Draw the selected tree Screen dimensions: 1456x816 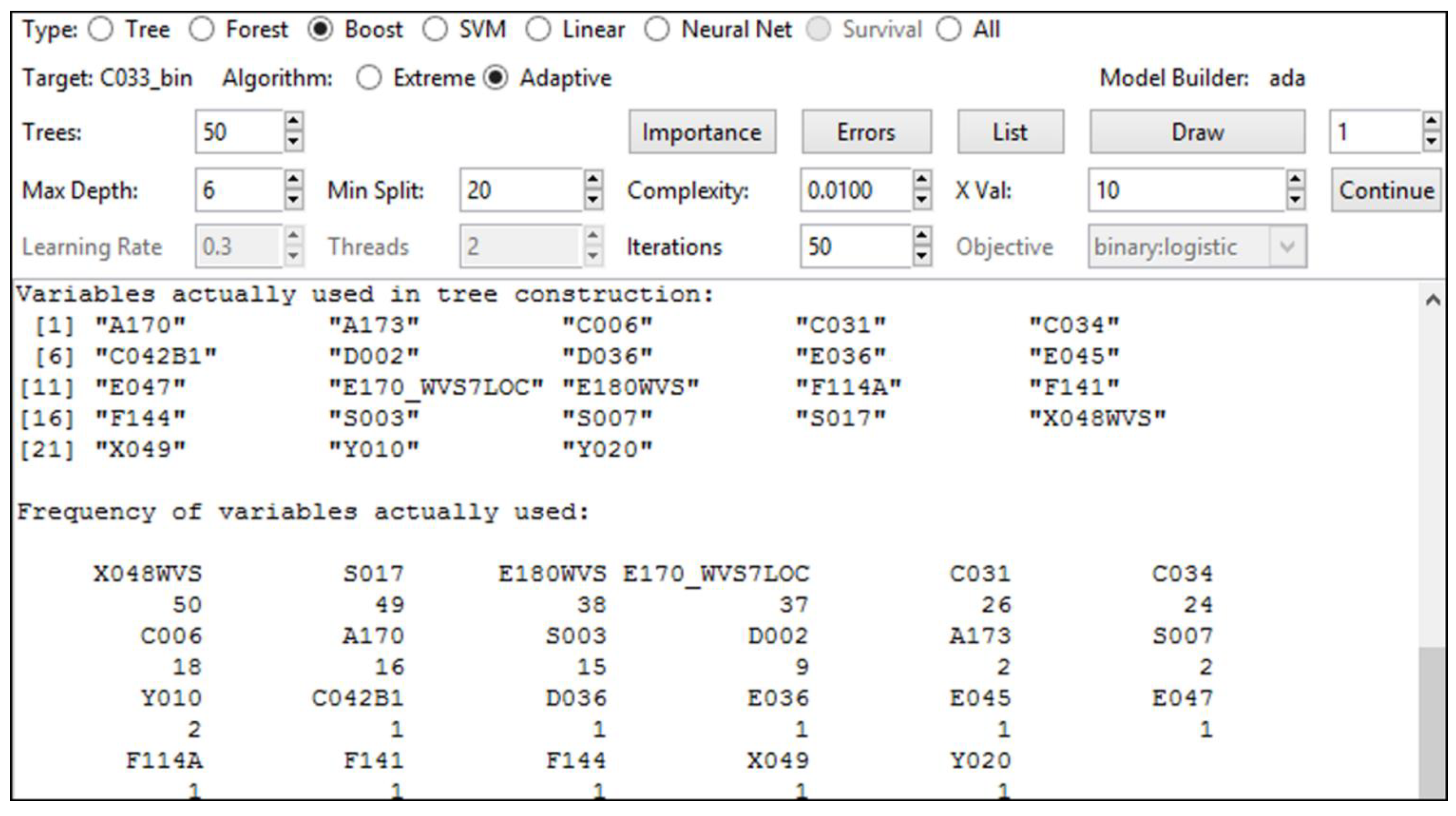click(x=1197, y=132)
